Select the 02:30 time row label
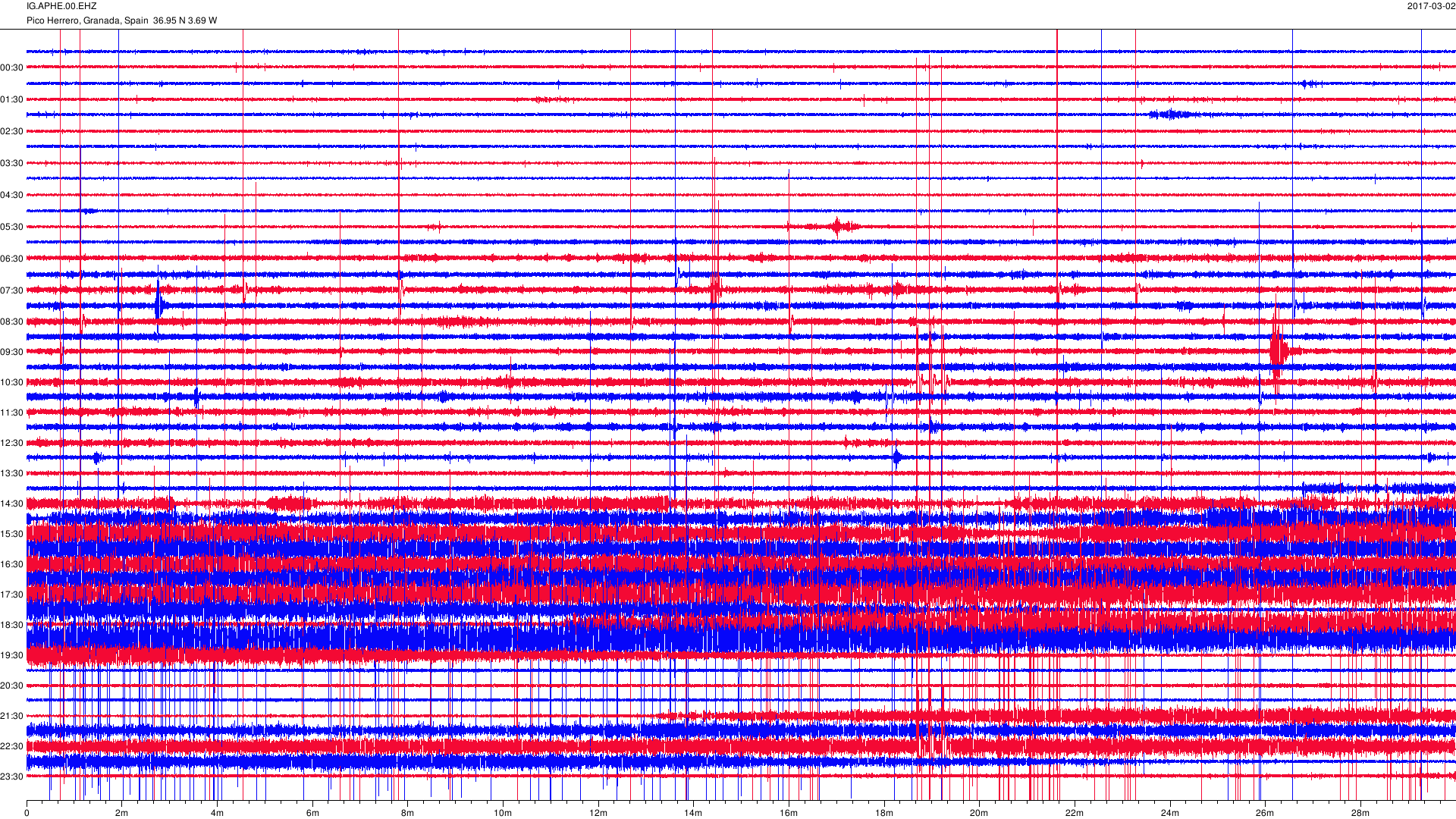The width and height of the screenshot is (1456, 819). (x=12, y=131)
